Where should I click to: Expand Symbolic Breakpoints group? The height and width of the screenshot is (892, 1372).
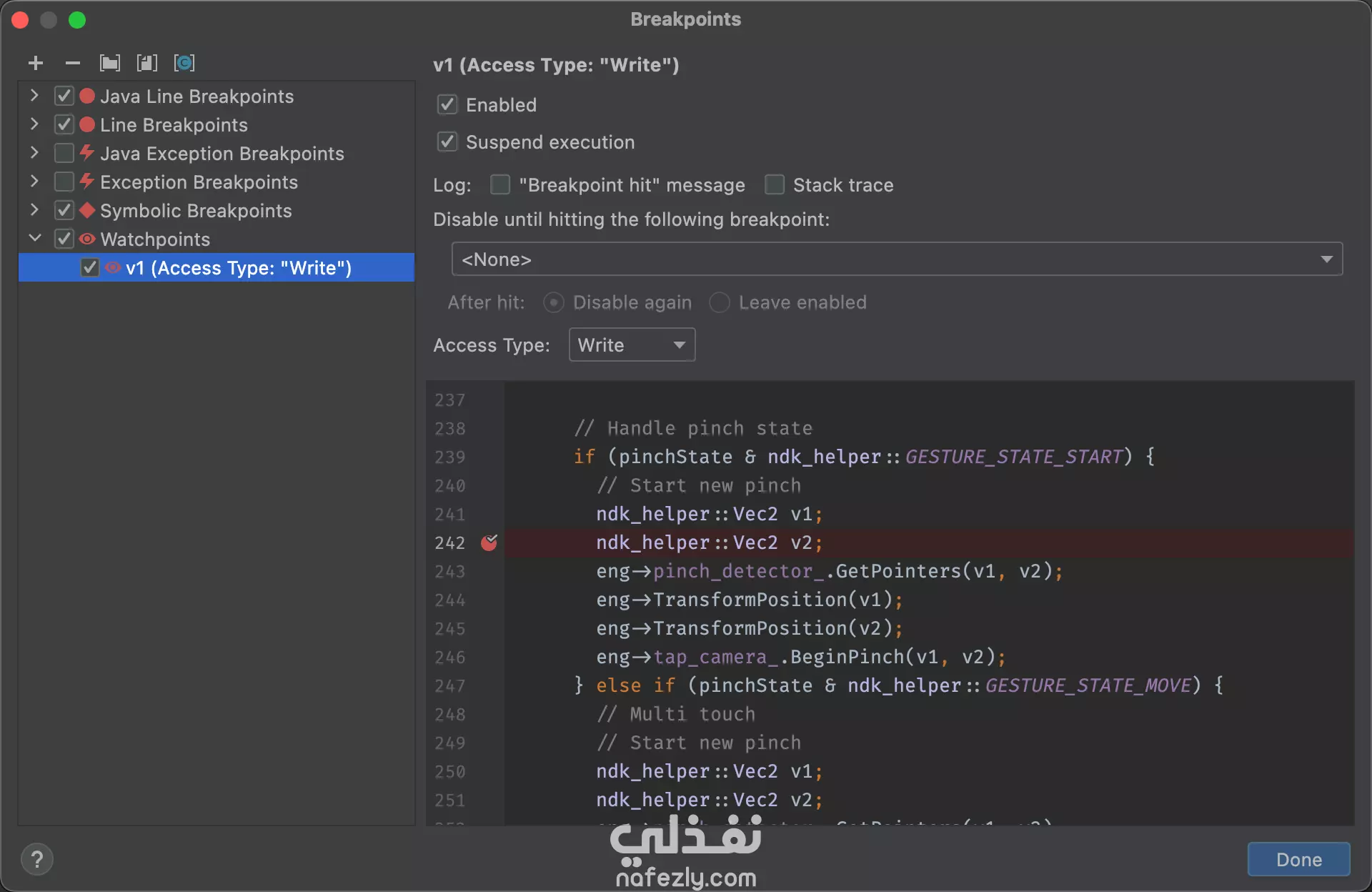click(34, 209)
